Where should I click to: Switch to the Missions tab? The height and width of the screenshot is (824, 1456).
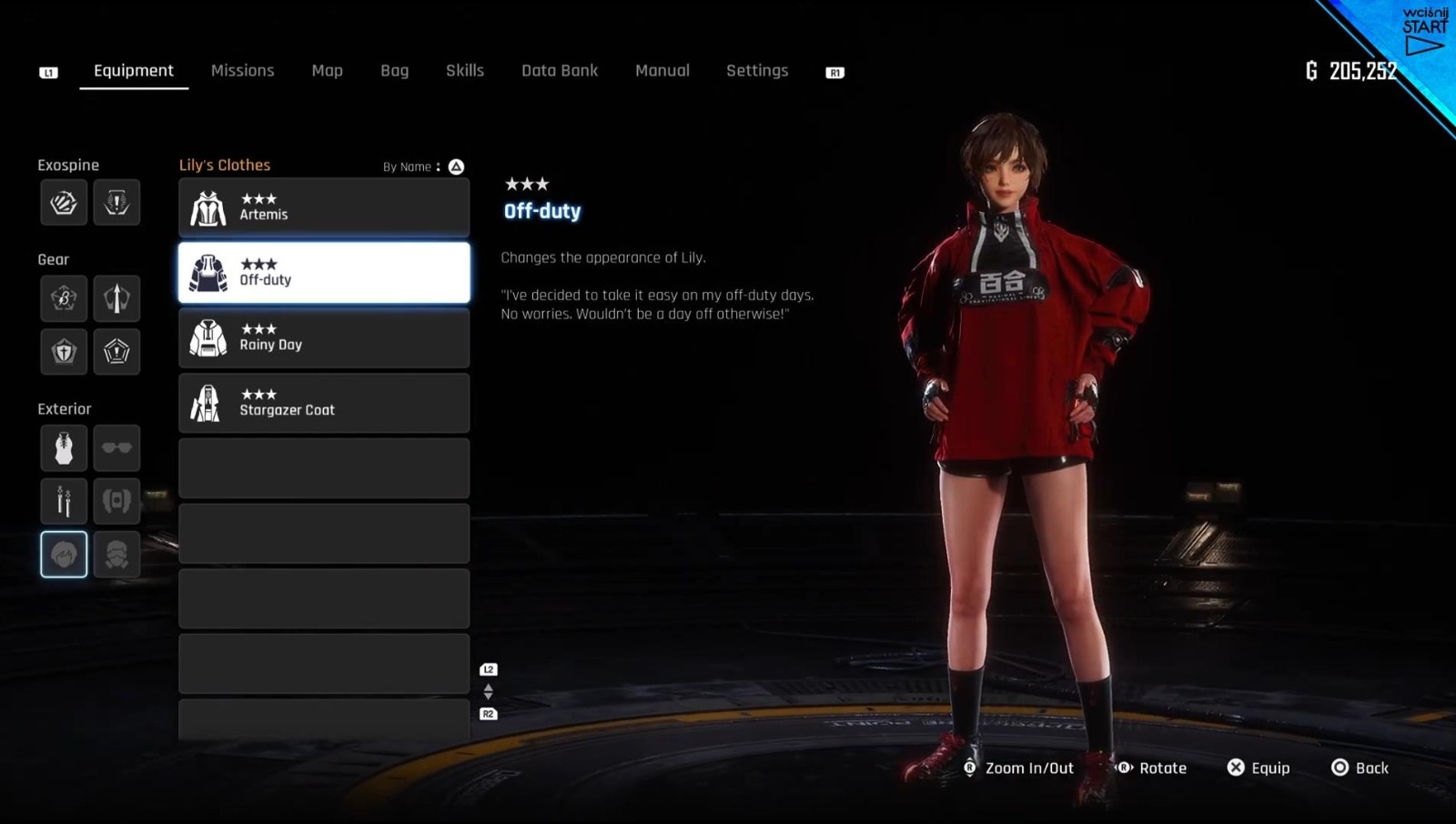pos(242,71)
